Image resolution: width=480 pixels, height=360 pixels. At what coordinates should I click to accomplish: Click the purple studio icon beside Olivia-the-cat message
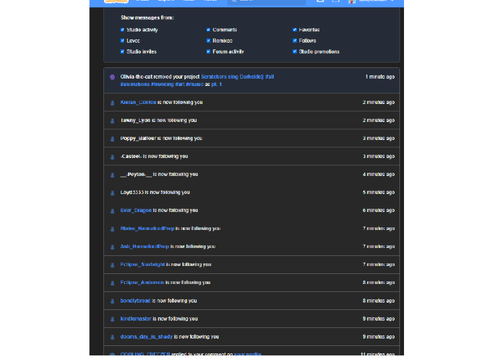(112, 77)
